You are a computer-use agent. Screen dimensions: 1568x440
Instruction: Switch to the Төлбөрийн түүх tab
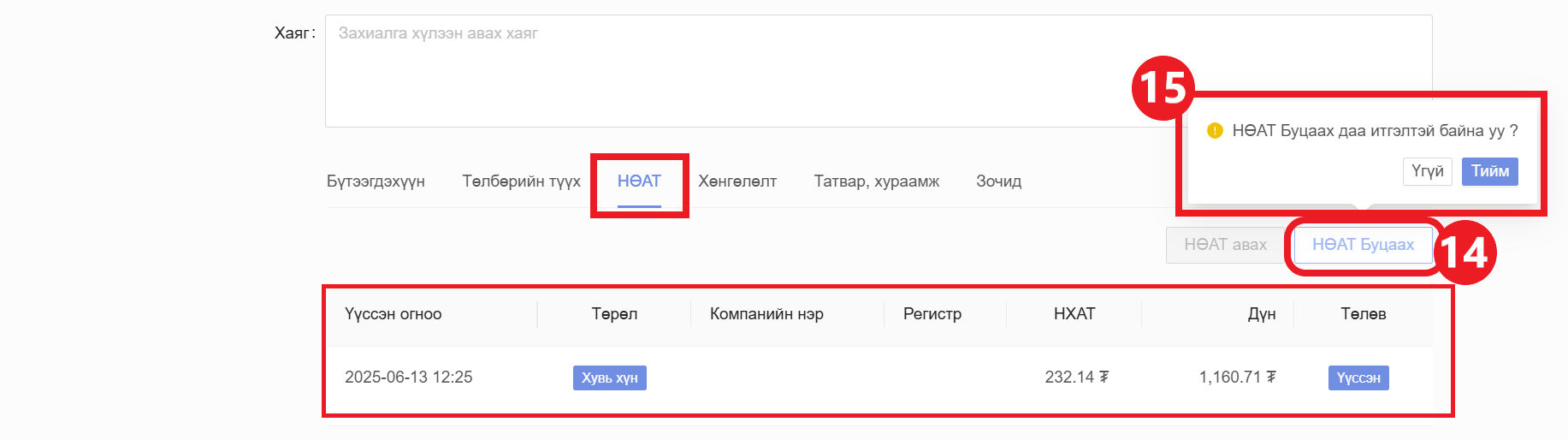coord(521,181)
